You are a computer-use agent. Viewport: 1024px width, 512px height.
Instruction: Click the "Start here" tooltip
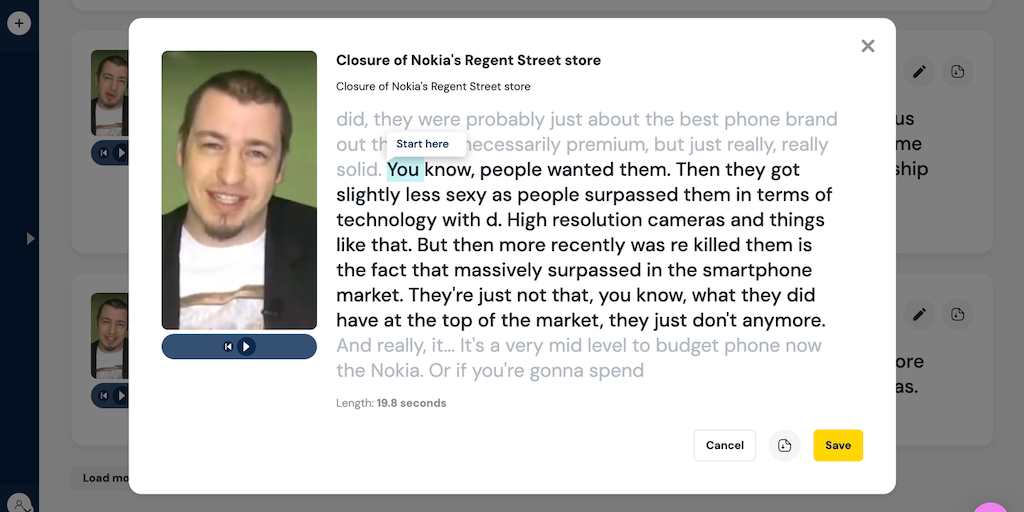[423, 144]
